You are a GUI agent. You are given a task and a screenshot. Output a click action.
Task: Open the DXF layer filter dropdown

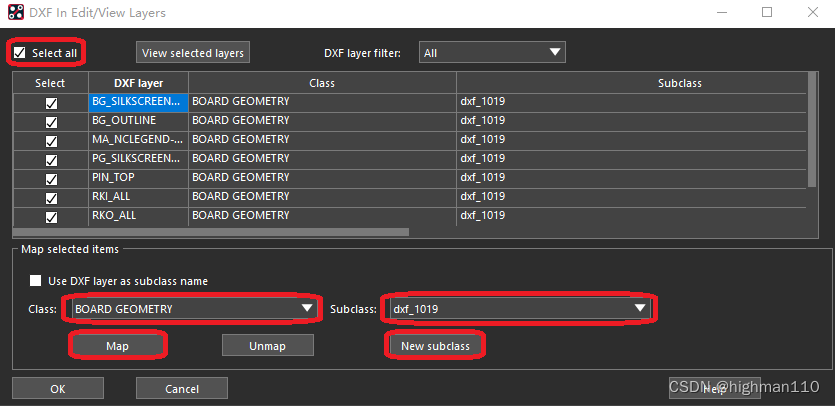[492, 53]
